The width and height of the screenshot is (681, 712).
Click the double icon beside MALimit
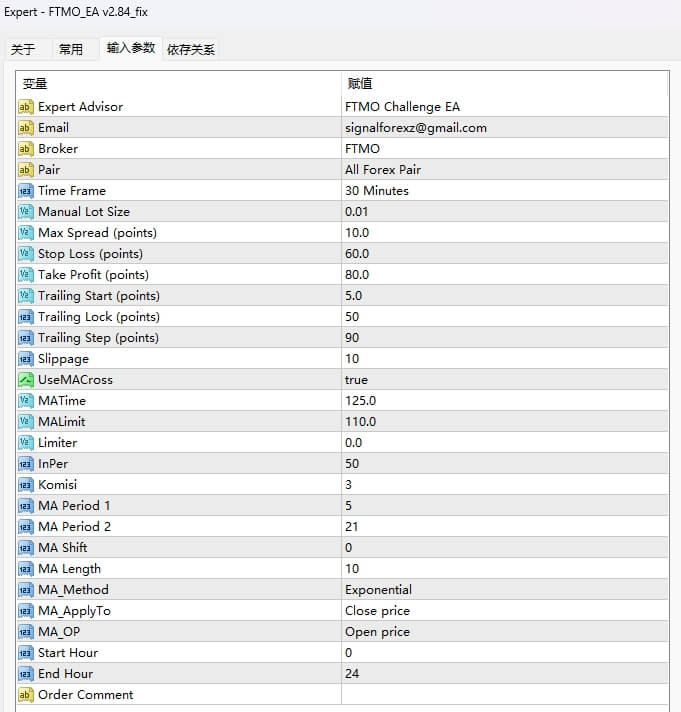(25, 421)
